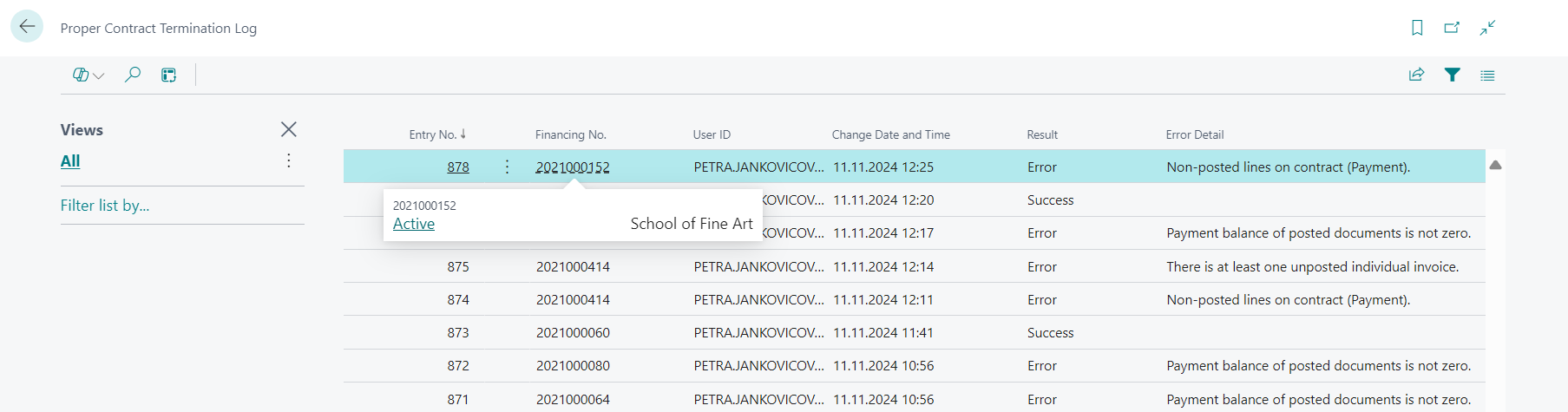Open the page in a new window
Screen dimensions: 1568x412
point(1452,28)
